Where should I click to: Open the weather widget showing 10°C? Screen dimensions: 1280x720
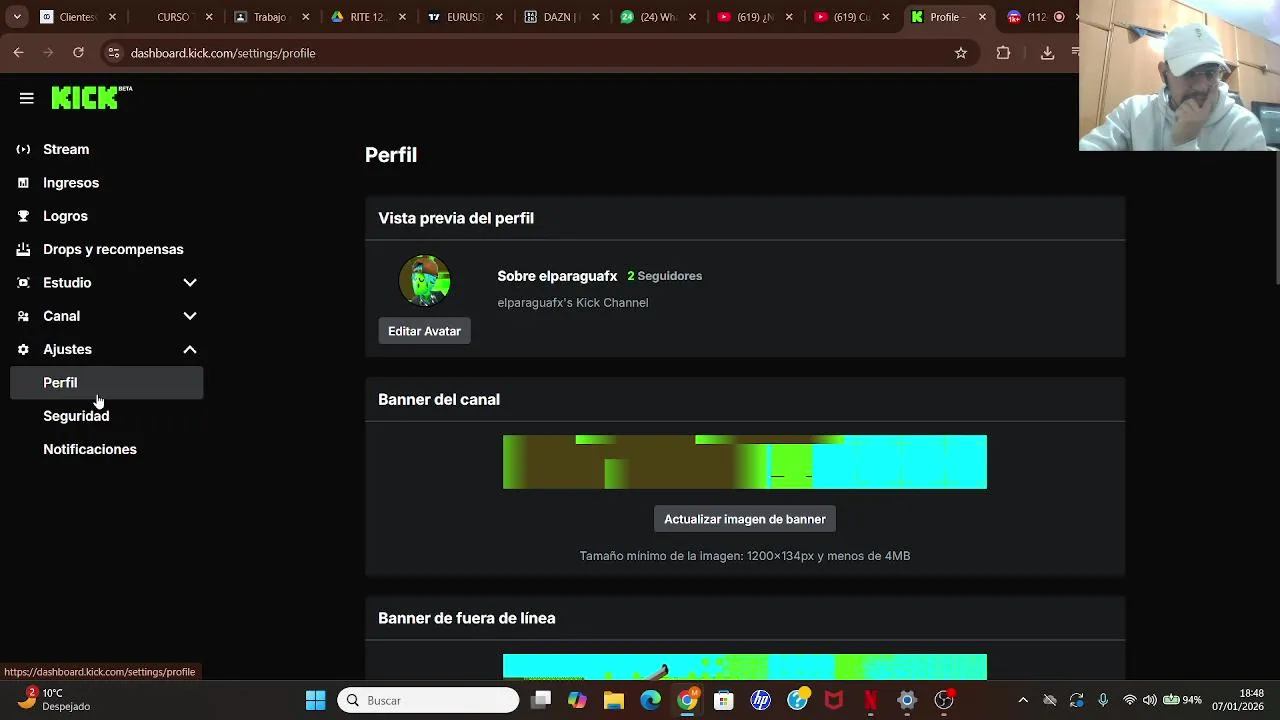55,699
